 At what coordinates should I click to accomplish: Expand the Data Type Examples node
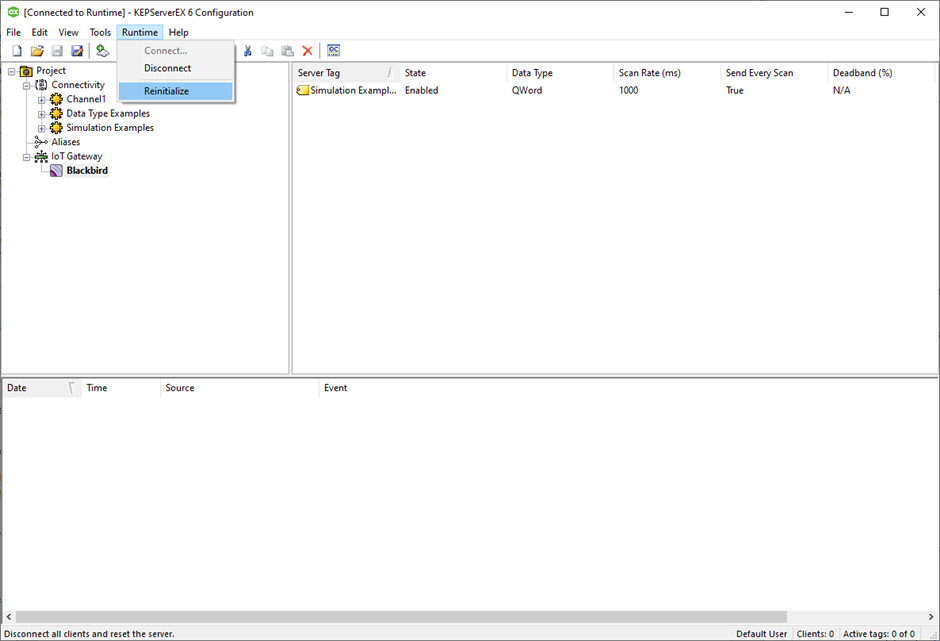(41, 114)
